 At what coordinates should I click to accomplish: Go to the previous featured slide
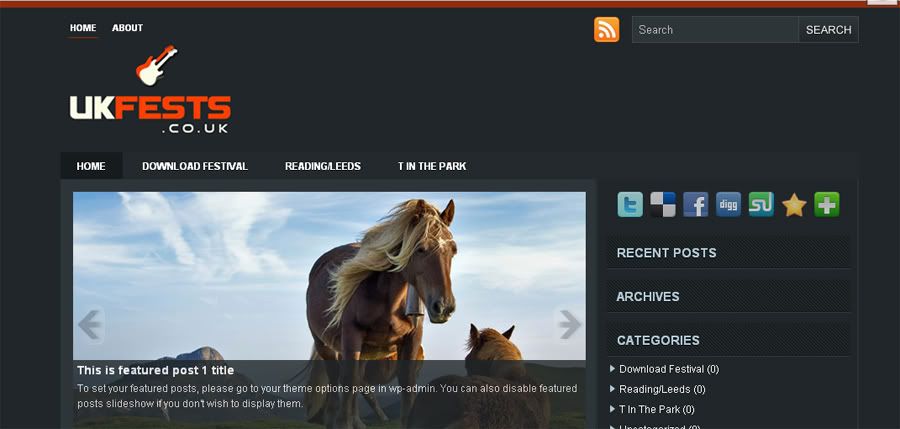[x=90, y=325]
